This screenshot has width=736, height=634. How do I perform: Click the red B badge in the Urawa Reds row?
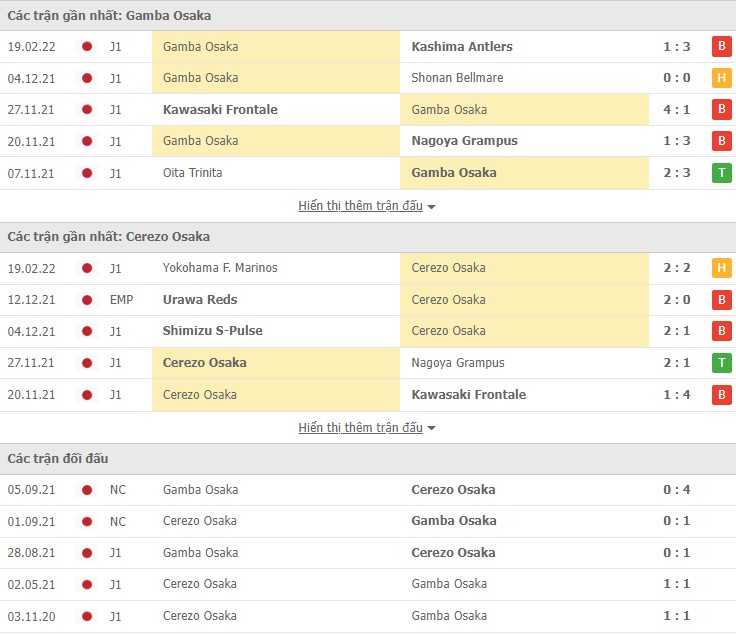720,299
